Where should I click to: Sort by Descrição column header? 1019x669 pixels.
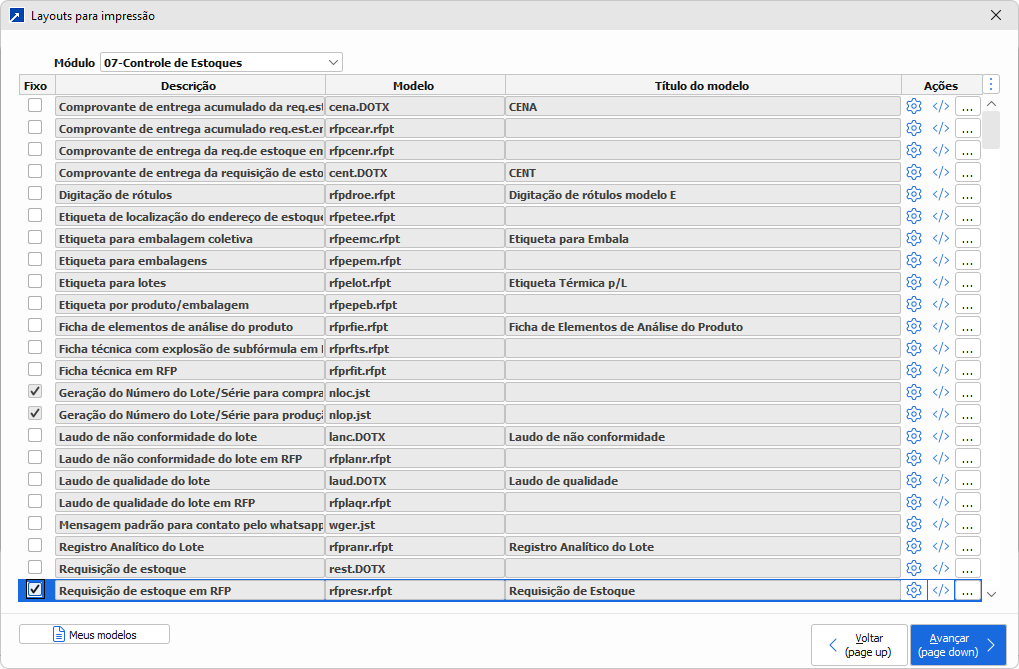tap(188, 86)
